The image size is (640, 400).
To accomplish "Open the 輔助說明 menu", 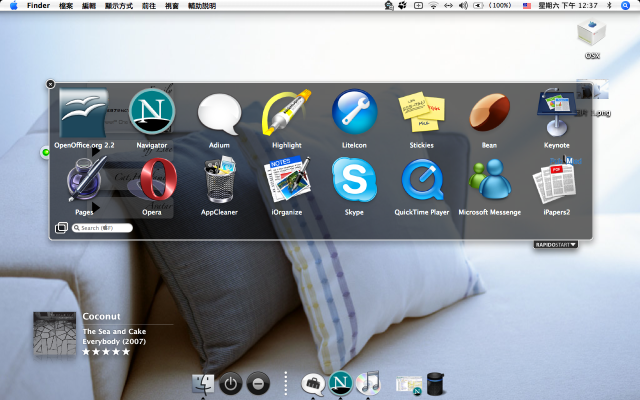I will click(202, 6).
